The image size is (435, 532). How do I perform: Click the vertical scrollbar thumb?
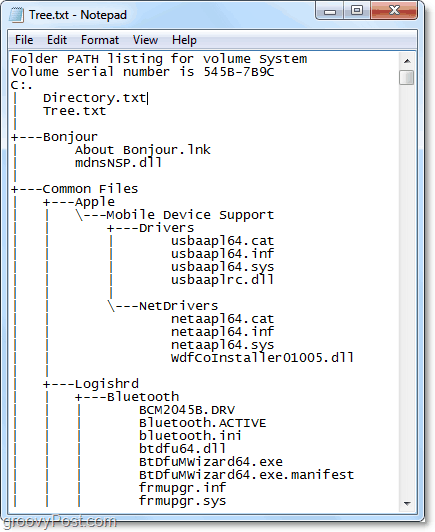[407, 77]
